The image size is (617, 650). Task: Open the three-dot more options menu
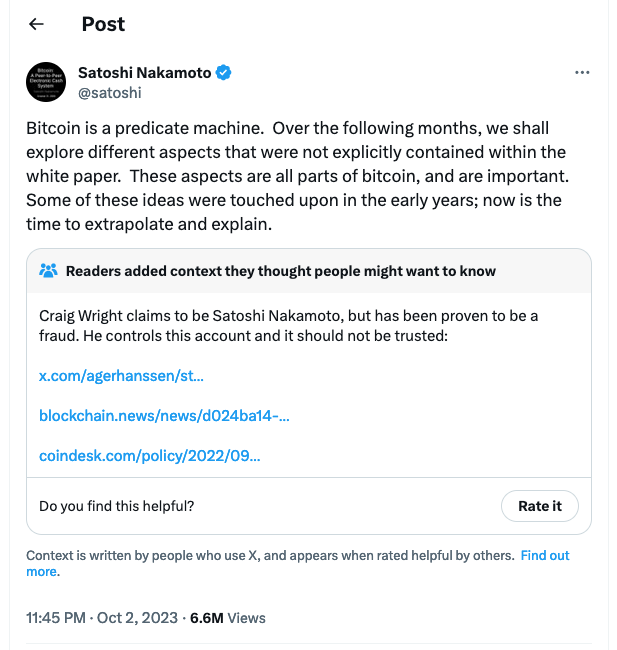pyautogui.click(x=582, y=73)
